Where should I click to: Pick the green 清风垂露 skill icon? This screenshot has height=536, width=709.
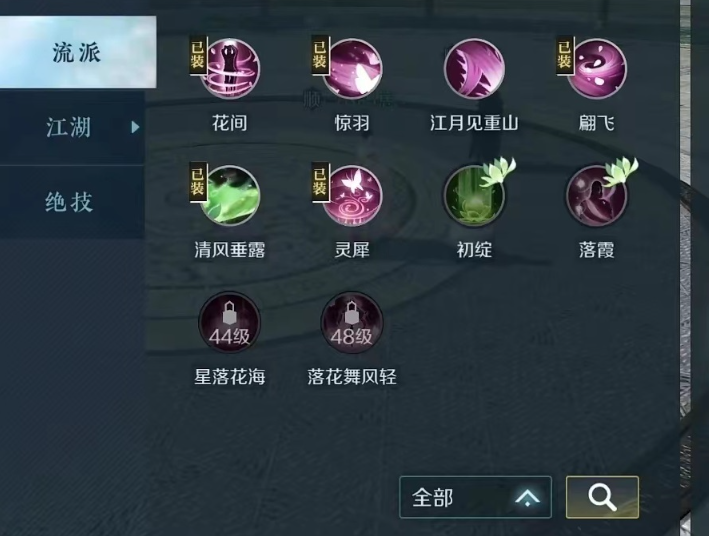[x=230, y=195]
